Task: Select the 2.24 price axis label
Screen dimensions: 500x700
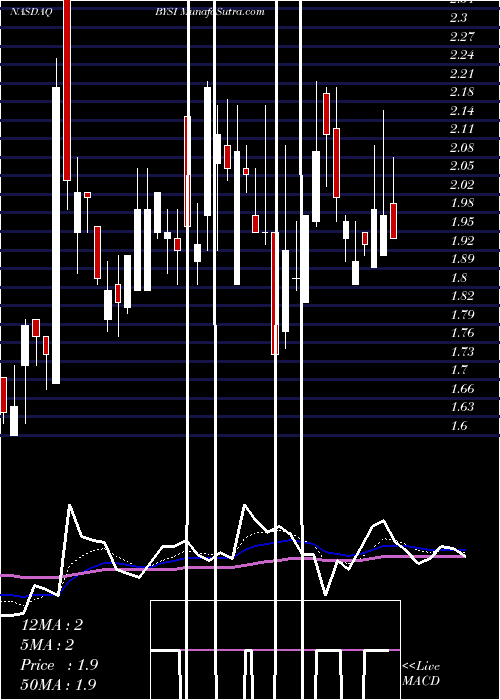Action: pos(462,55)
